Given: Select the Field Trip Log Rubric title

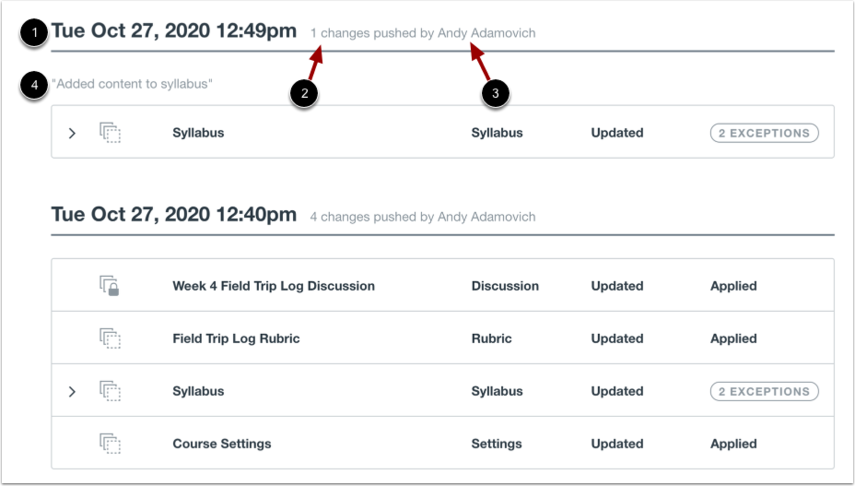Looking at the screenshot, I should point(236,339).
